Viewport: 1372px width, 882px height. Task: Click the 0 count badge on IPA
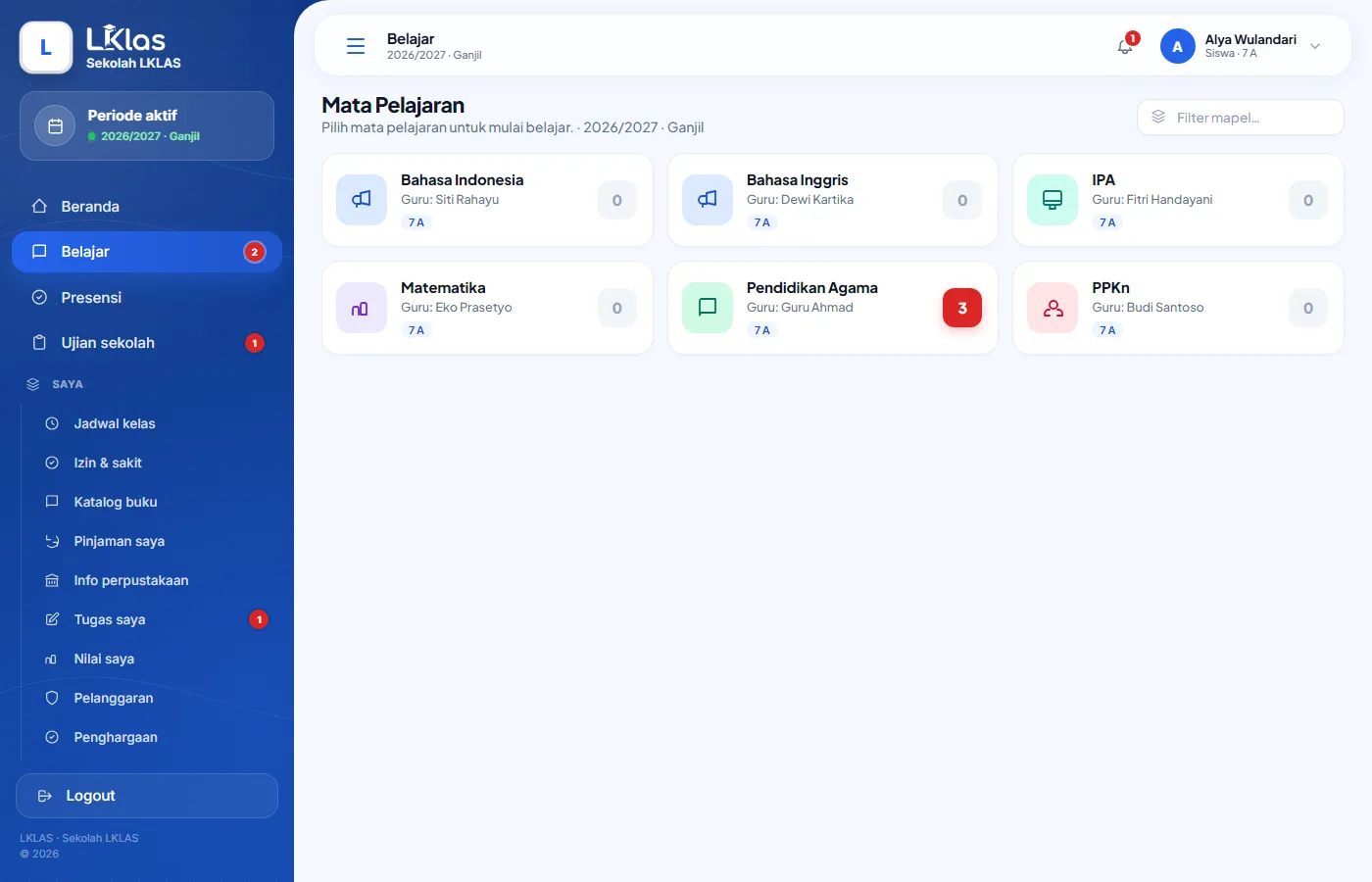pyautogui.click(x=1308, y=200)
